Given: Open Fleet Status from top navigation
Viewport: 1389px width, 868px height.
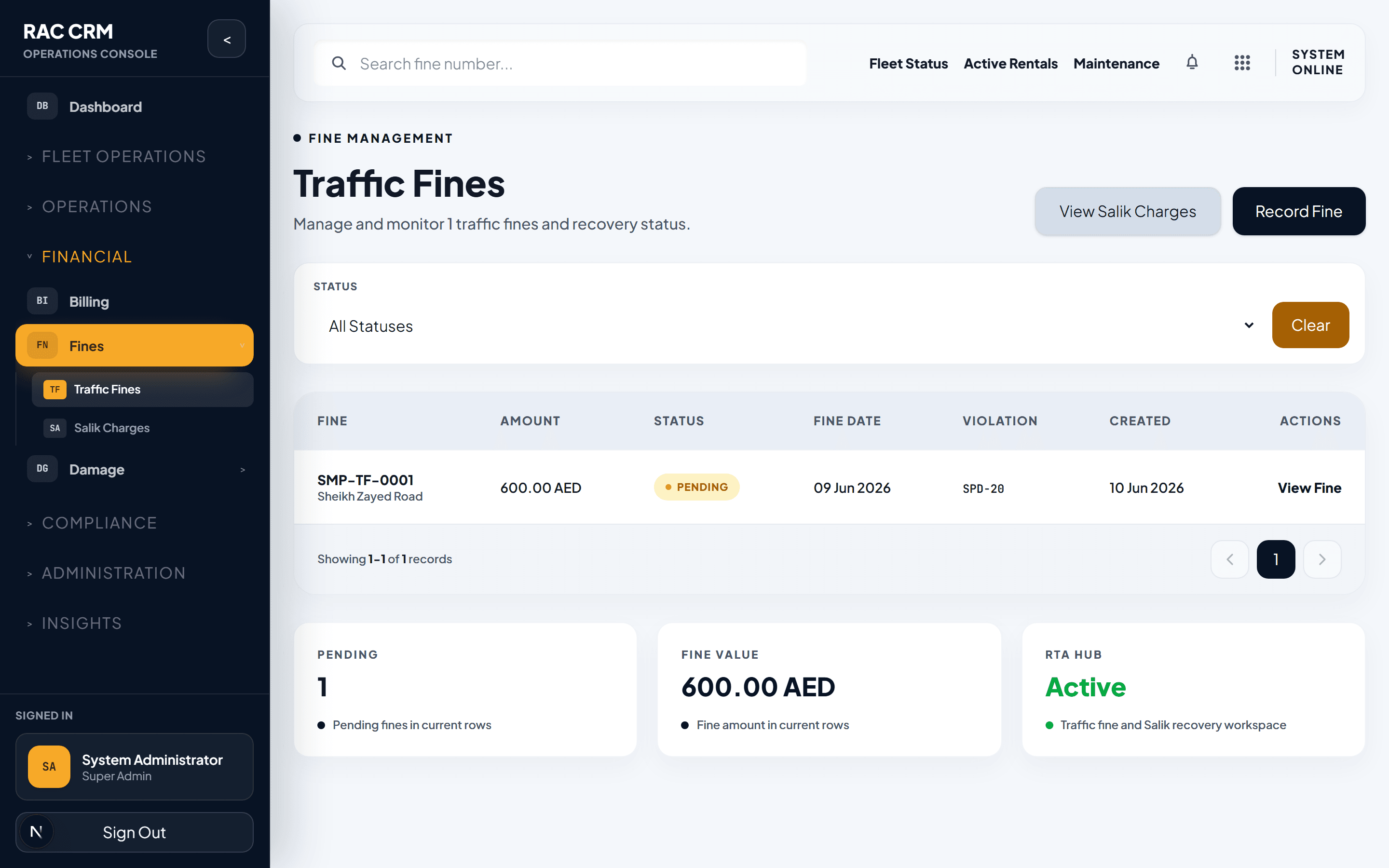Looking at the screenshot, I should pos(908,63).
